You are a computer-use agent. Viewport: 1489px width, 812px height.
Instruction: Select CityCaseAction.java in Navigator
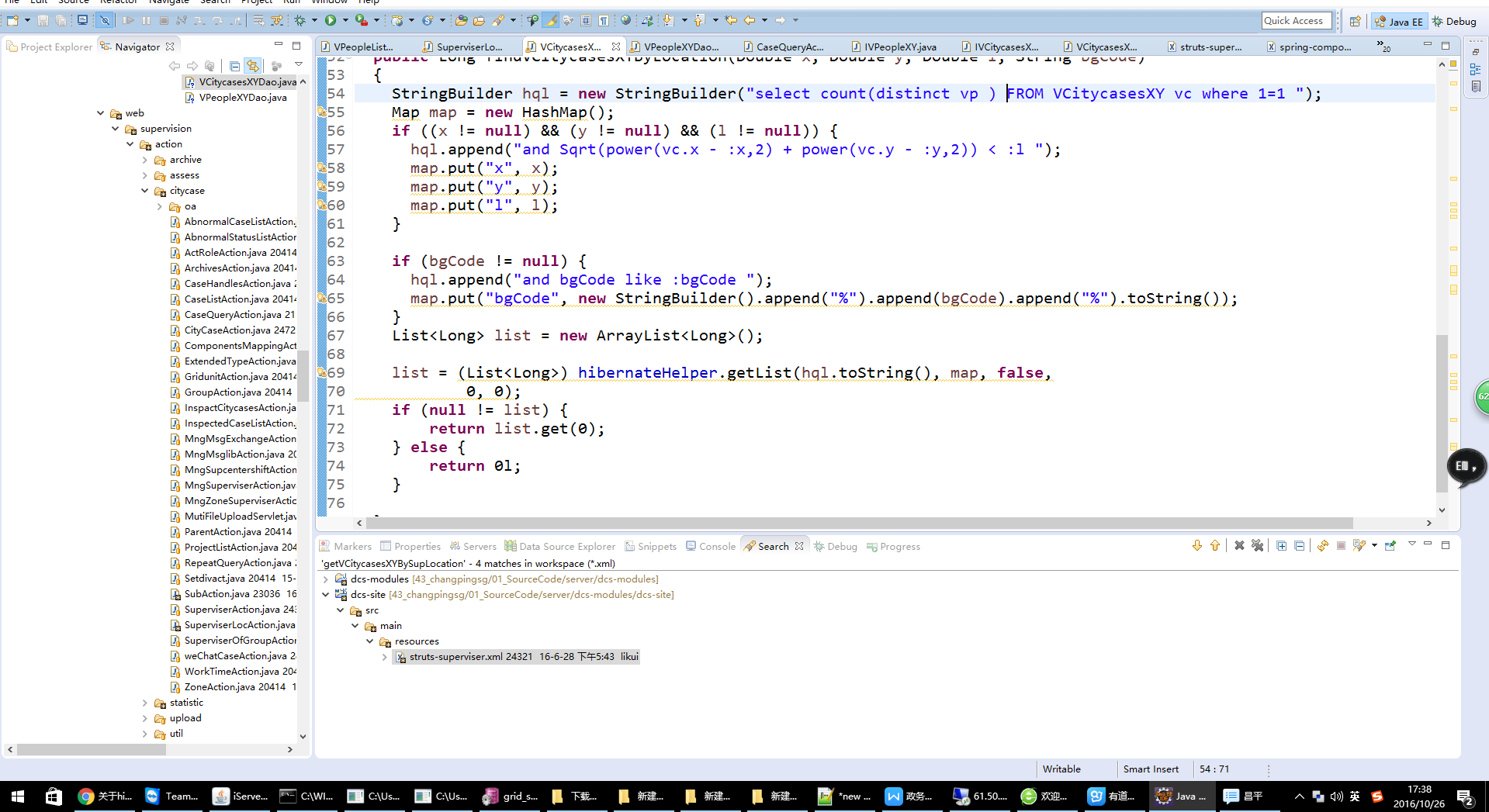click(x=233, y=330)
